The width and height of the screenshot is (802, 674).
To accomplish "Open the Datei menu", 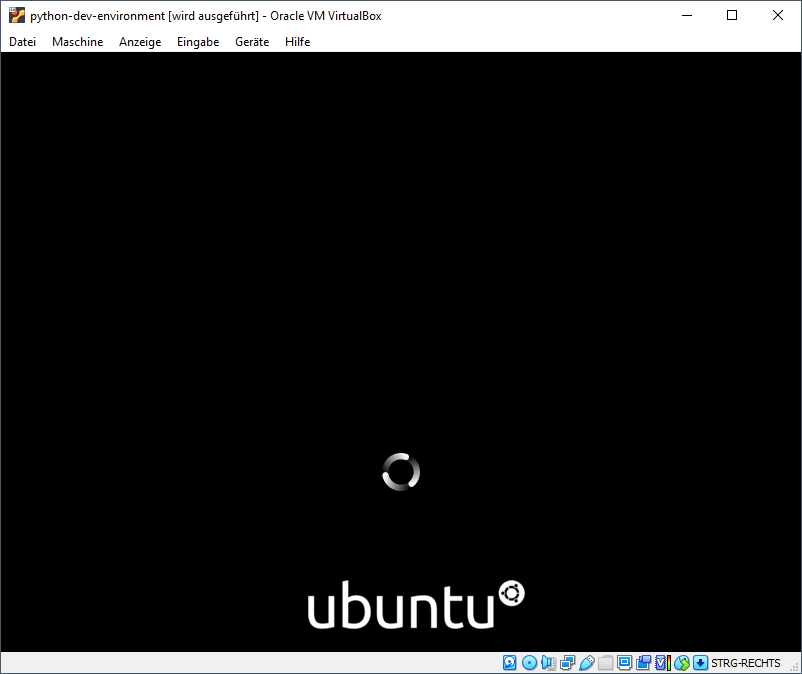I will [x=22, y=41].
